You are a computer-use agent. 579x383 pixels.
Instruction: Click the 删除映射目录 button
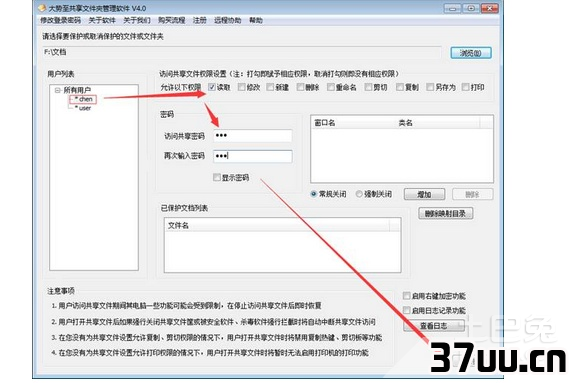pos(445,213)
